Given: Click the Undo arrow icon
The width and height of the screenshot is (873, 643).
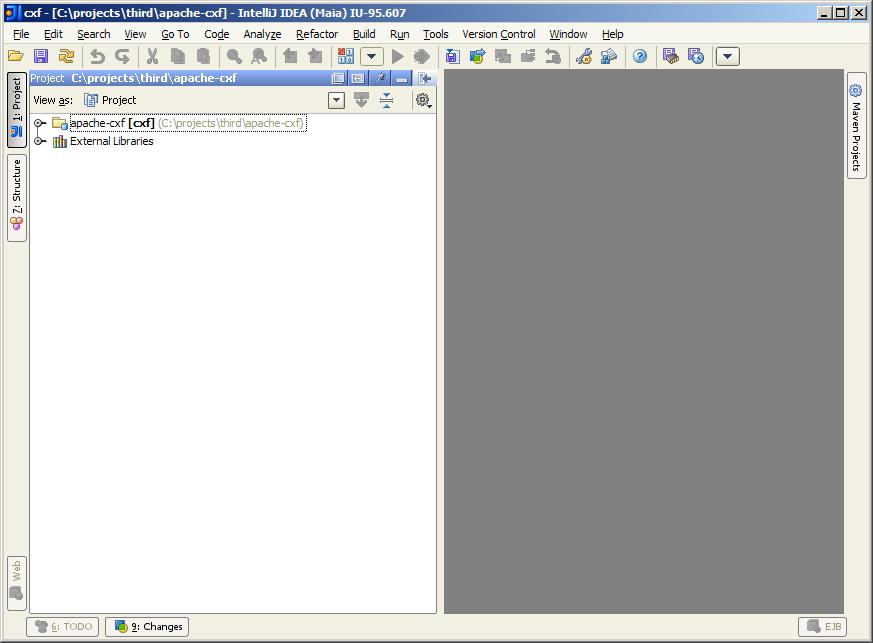Looking at the screenshot, I should (97, 56).
